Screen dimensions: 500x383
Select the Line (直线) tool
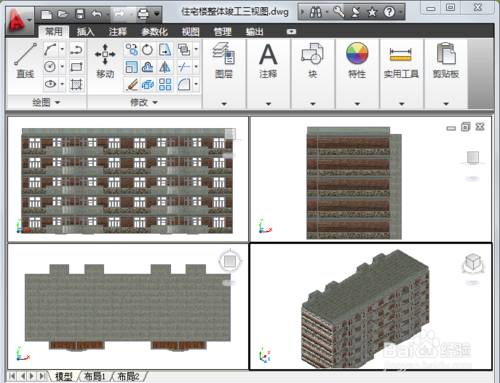25,60
